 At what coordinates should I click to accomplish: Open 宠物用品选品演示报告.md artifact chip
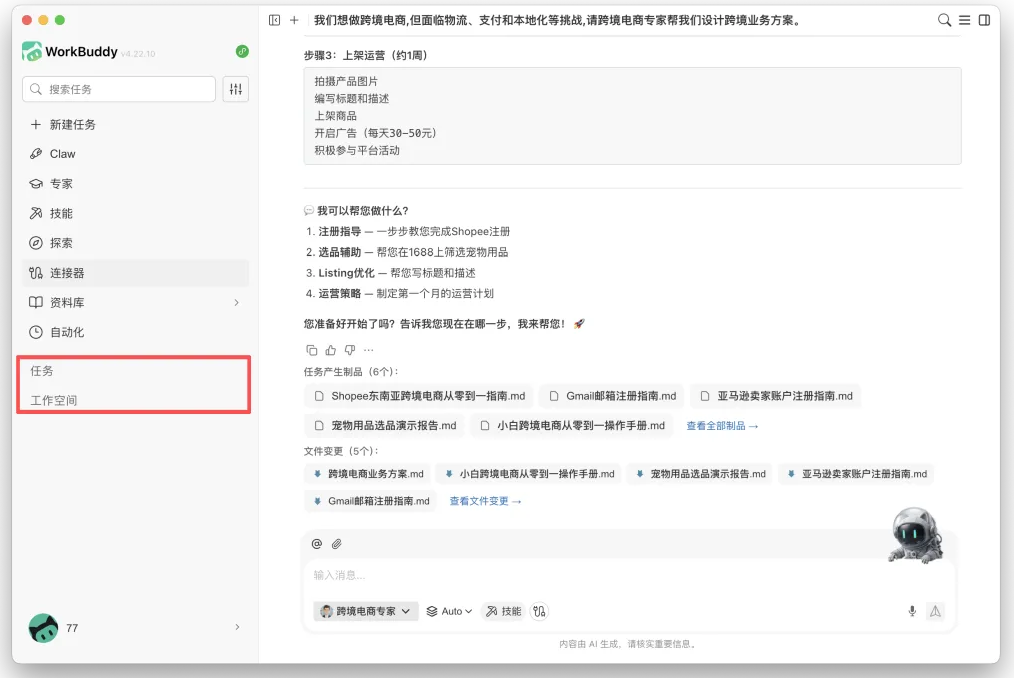point(385,426)
